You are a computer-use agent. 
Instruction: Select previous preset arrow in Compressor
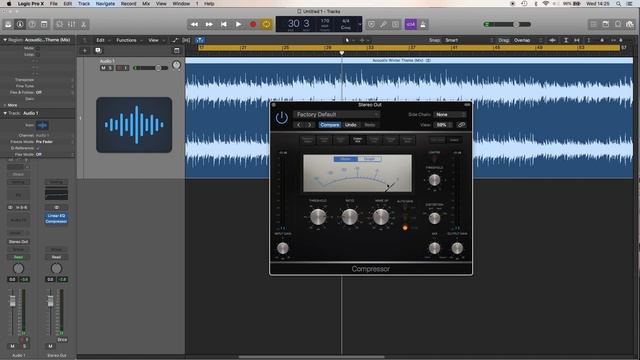299,125
